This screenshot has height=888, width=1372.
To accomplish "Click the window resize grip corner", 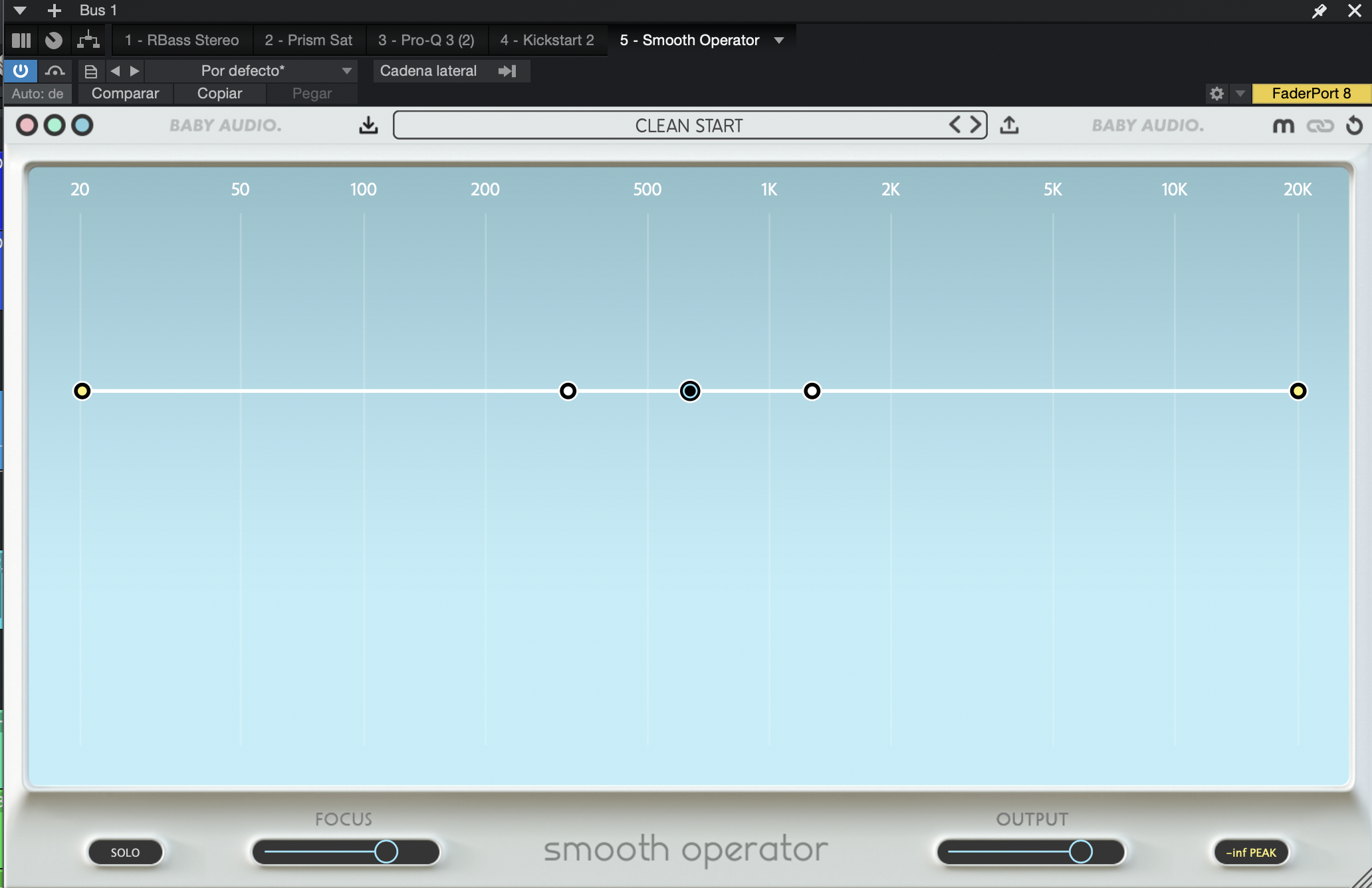I will click(x=1361, y=878).
